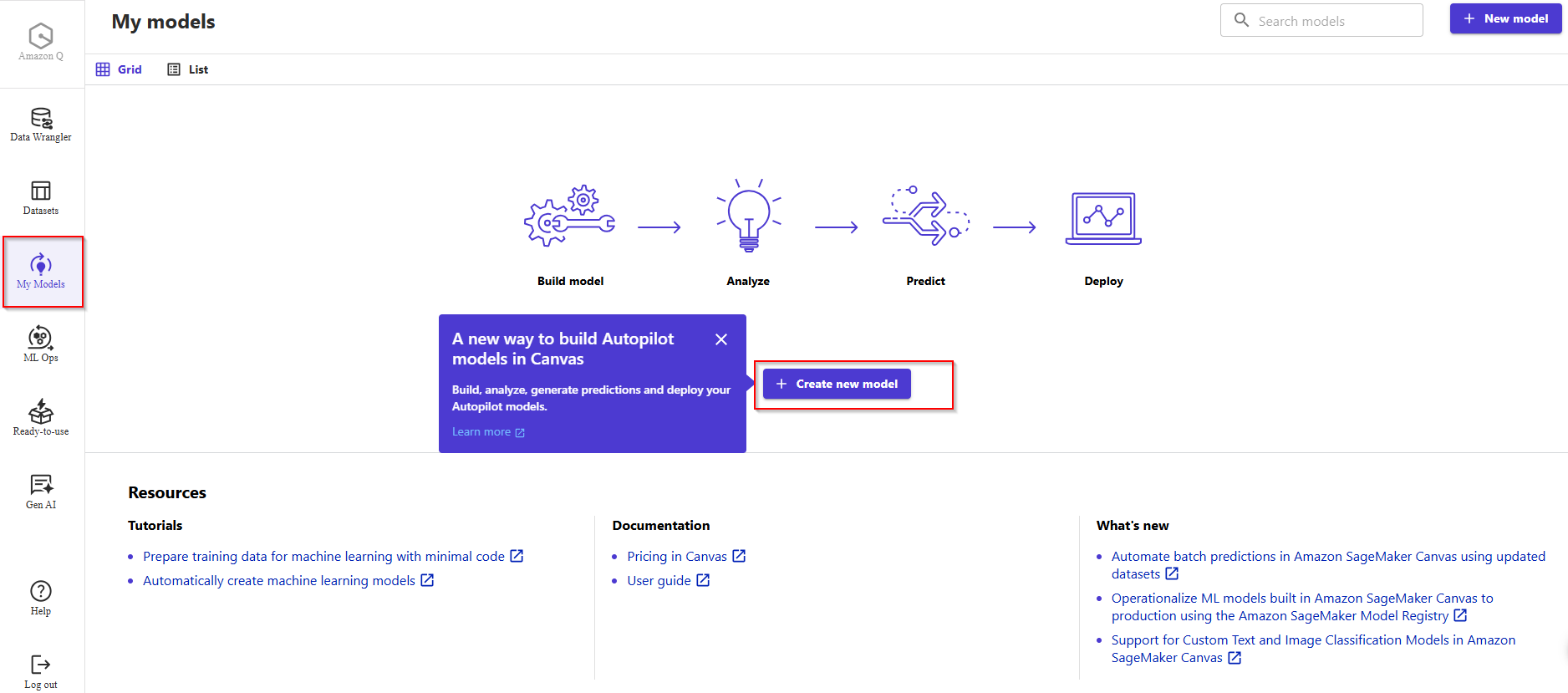Click the Build model gears icon
Screen dimensions: 1568x693
point(570,216)
